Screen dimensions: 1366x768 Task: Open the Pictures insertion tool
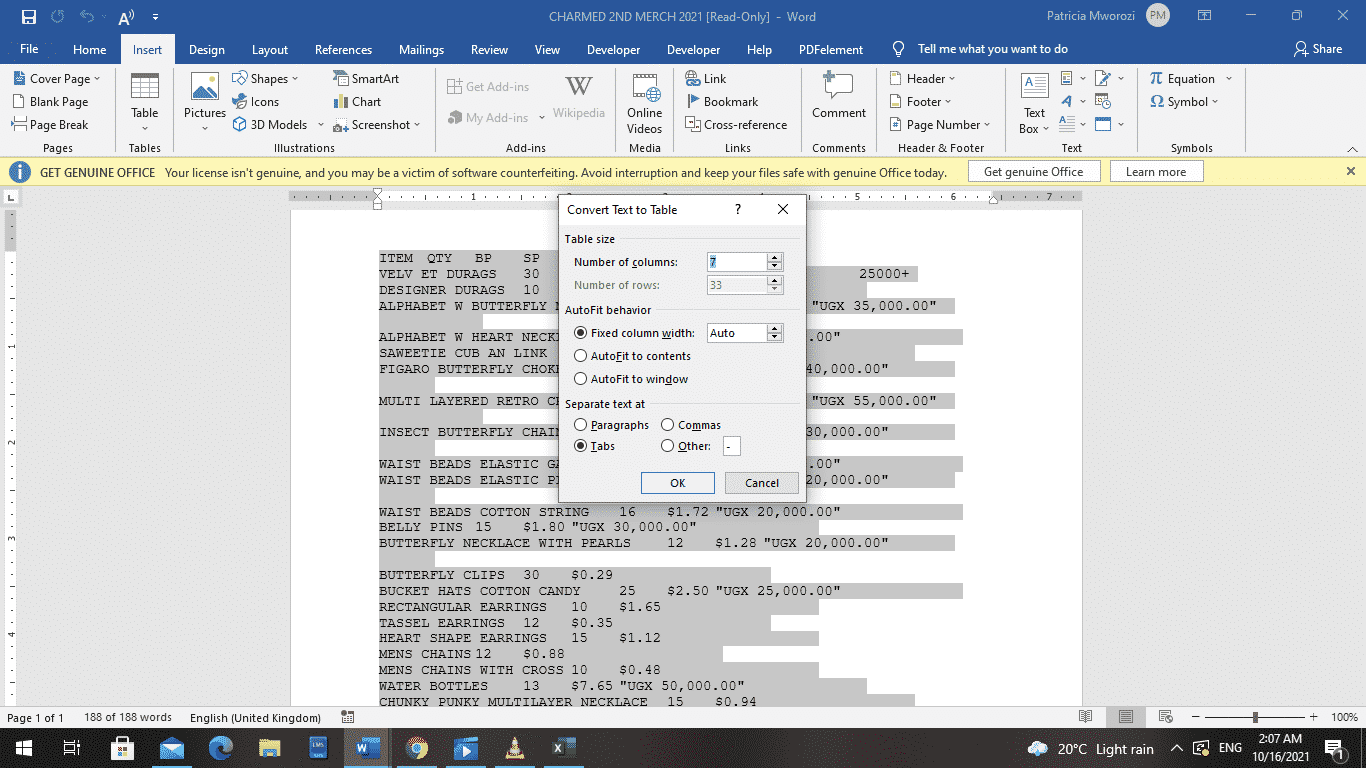(x=204, y=100)
